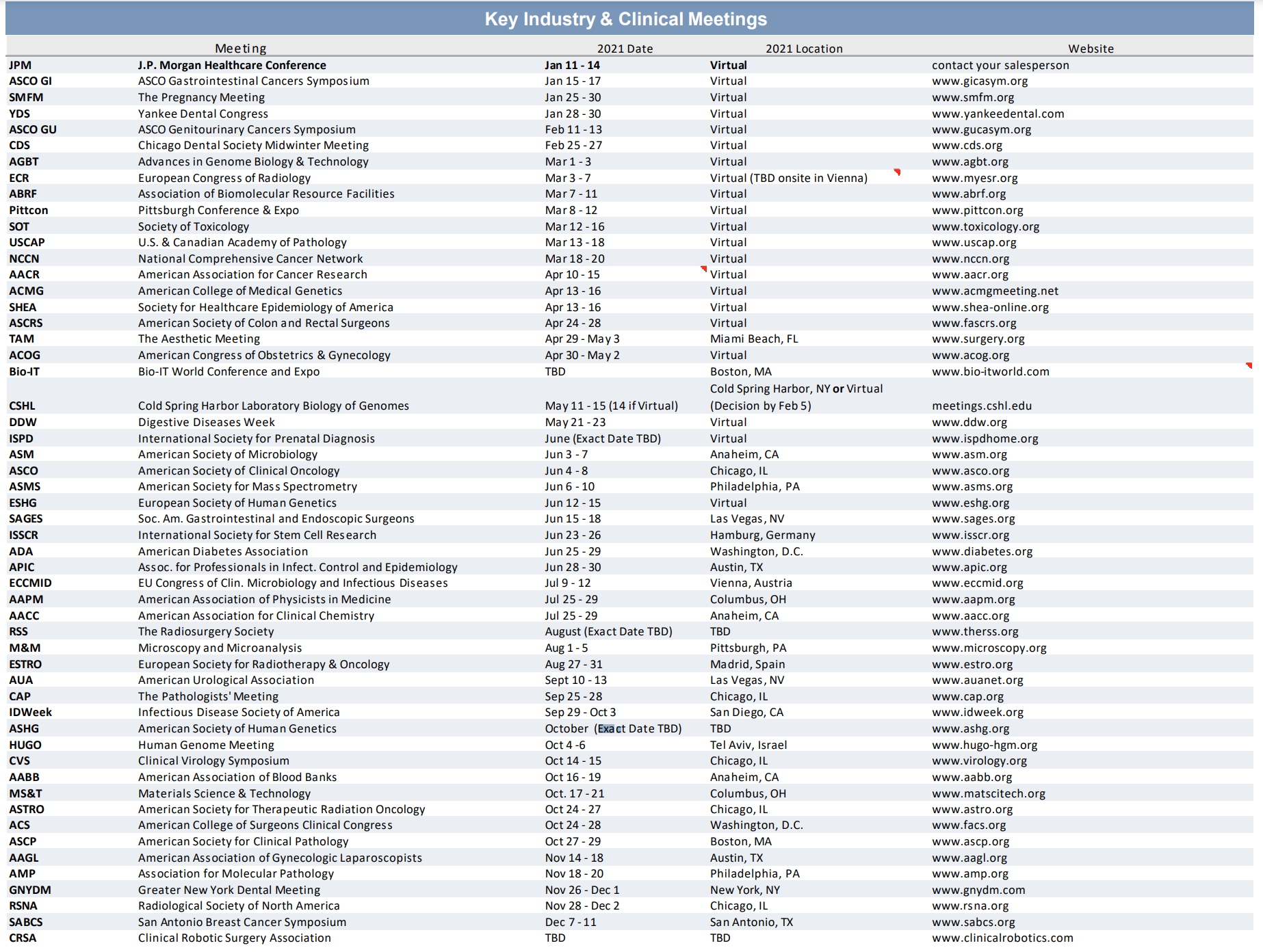Click the 'Mar 13 - 18' date cell
This screenshot has height=952, width=1263.
coord(575,243)
